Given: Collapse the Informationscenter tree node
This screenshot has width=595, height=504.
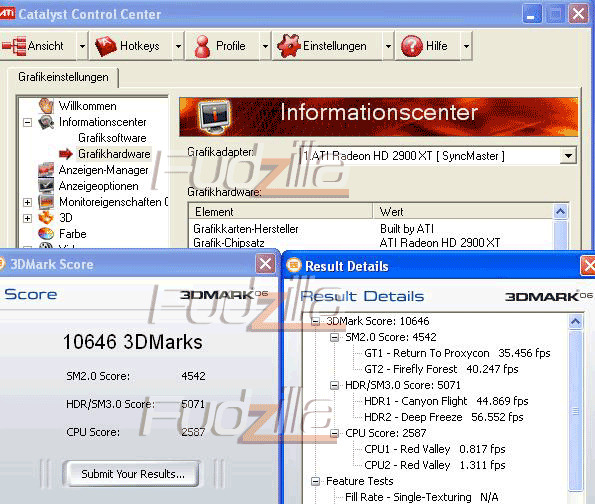Looking at the screenshot, I should pos(27,122).
